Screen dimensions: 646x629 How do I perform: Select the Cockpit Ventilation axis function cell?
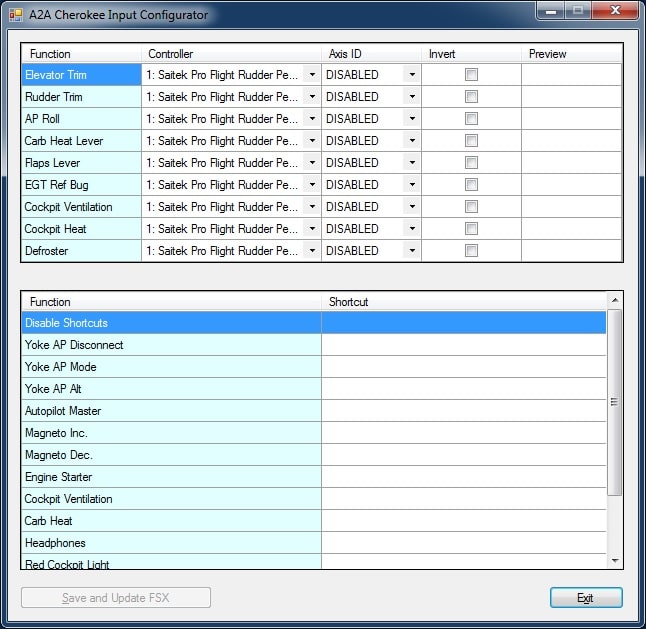(x=82, y=207)
